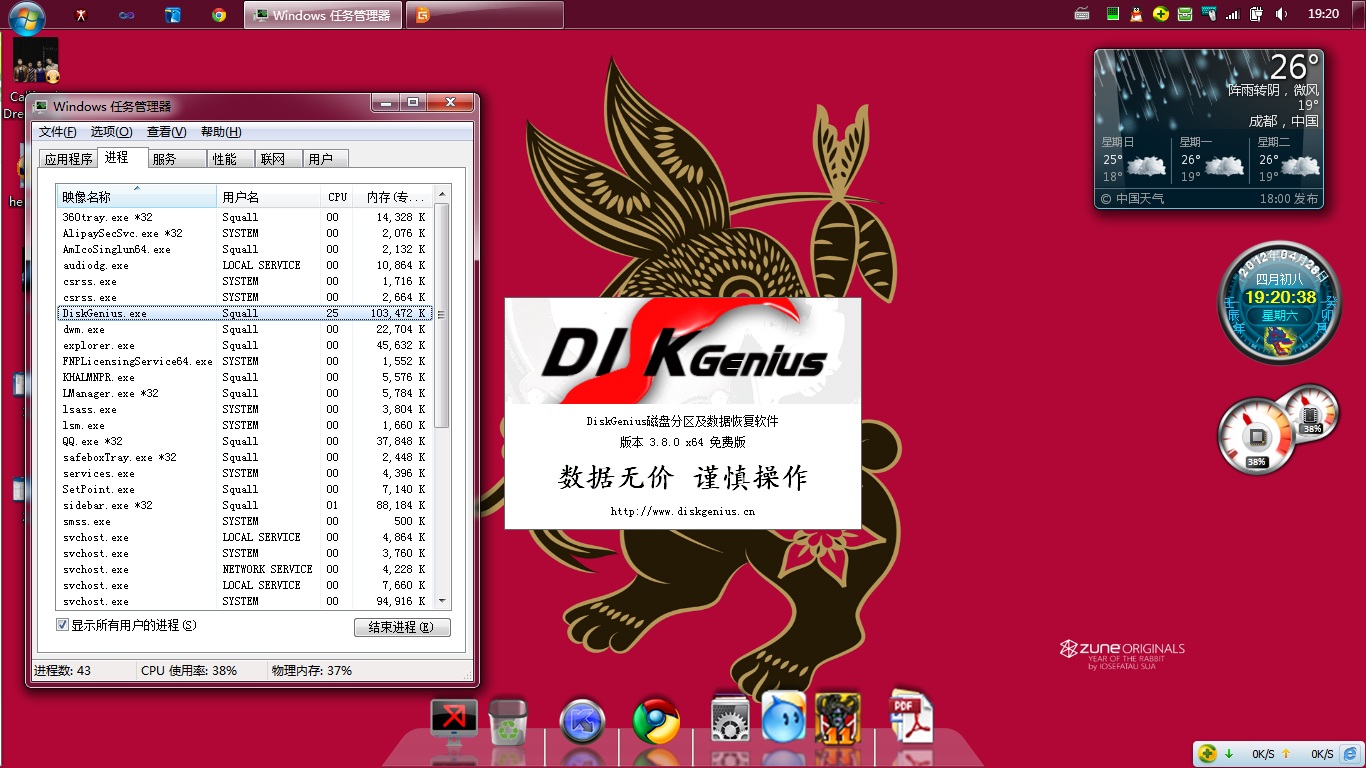Select the QQ.exe *32 process
1366x768 pixels.
point(245,441)
